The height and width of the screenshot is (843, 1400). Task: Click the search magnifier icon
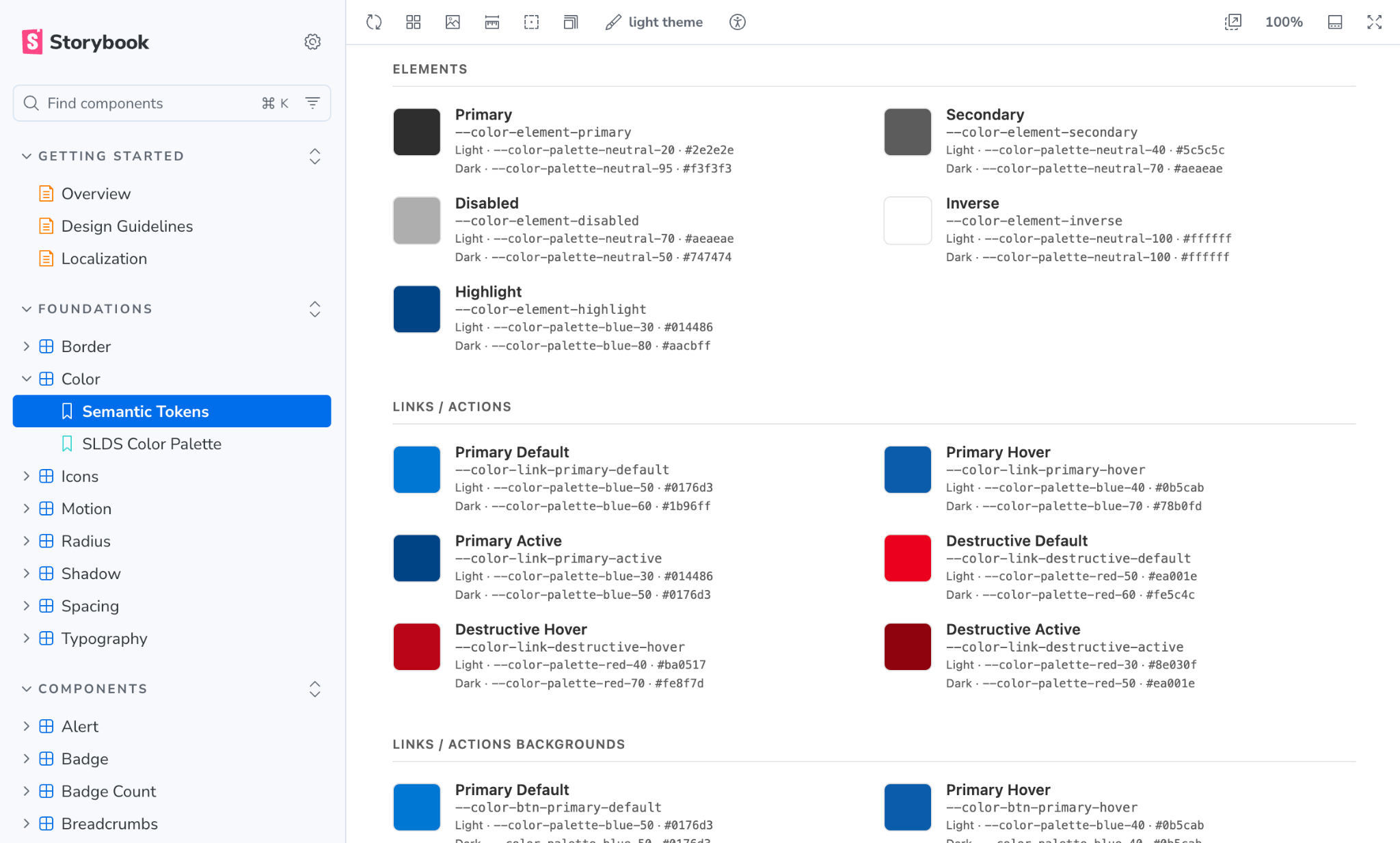click(x=31, y=103)
